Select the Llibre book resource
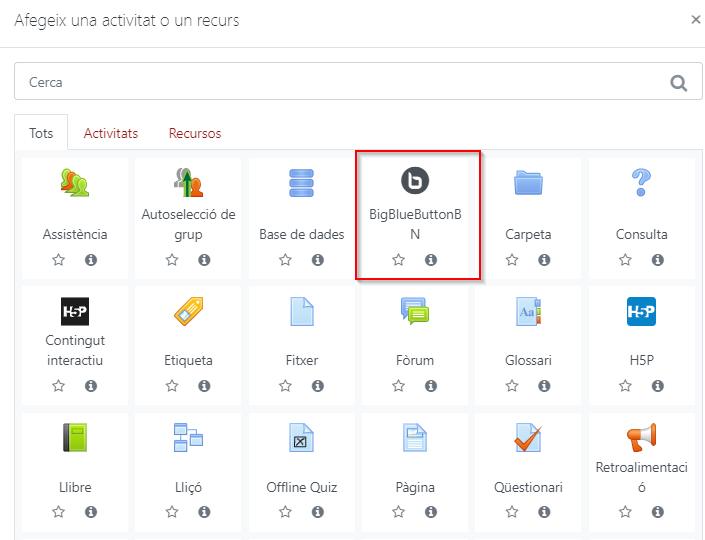The height and width of the screenshot is (540, 705). [x=75, y=438]
